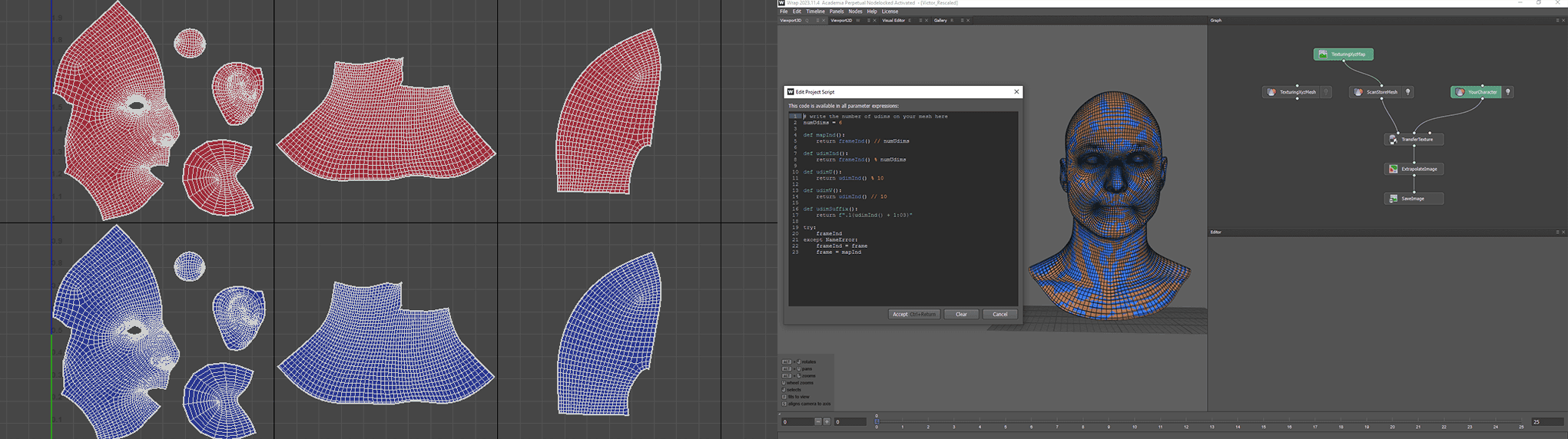Close the Edit Project Script dialog
1568x439 pixels.
point(1016,92)
